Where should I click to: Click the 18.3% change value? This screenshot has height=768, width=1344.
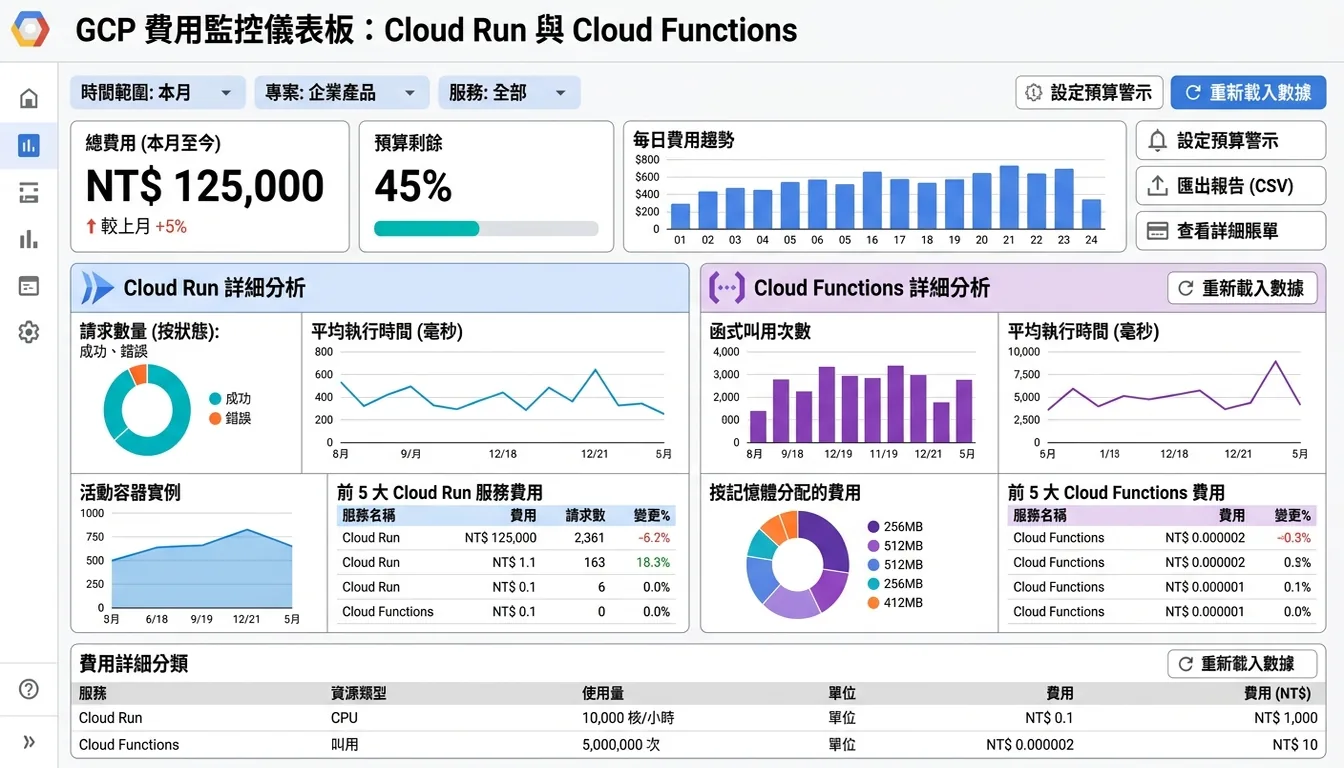(653, 562)
